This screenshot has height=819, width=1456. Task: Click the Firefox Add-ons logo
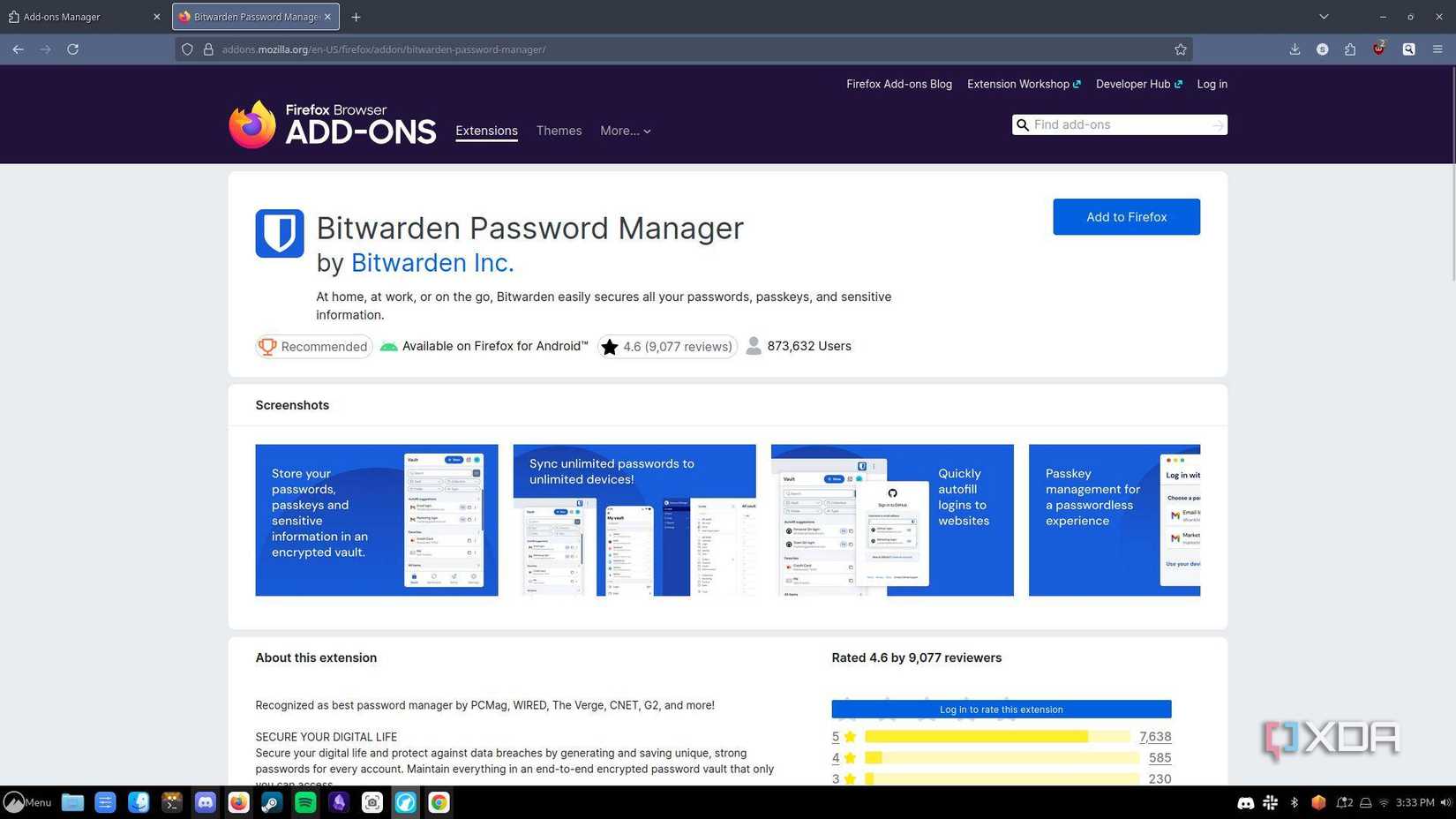332,124
